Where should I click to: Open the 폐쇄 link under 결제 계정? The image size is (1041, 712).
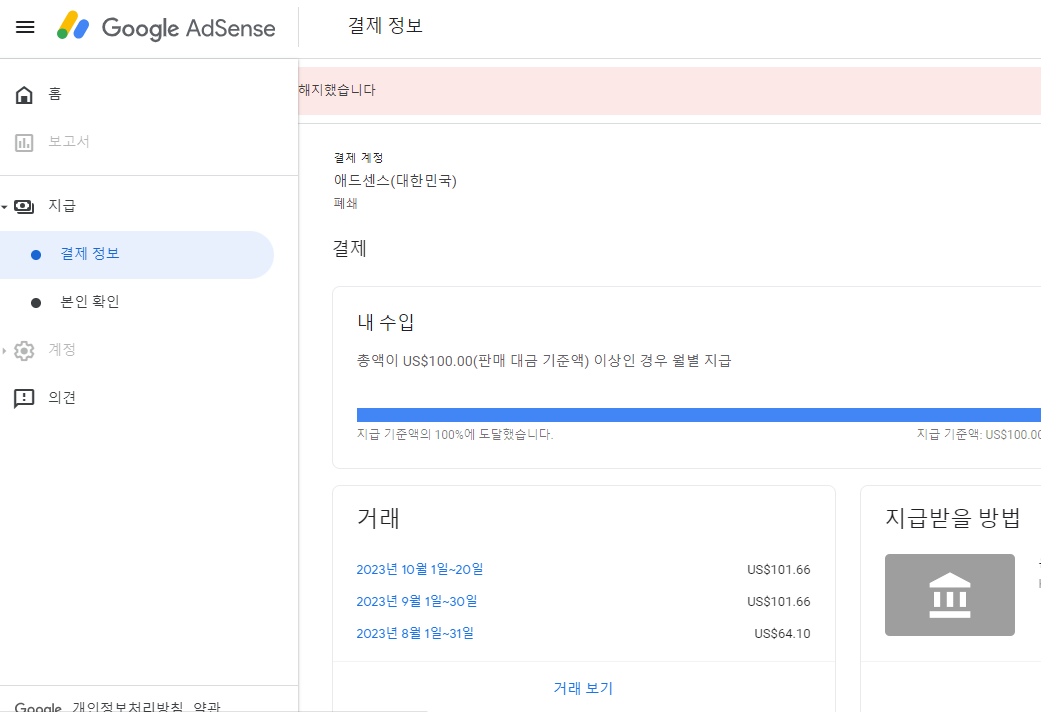tap(343, 203)
